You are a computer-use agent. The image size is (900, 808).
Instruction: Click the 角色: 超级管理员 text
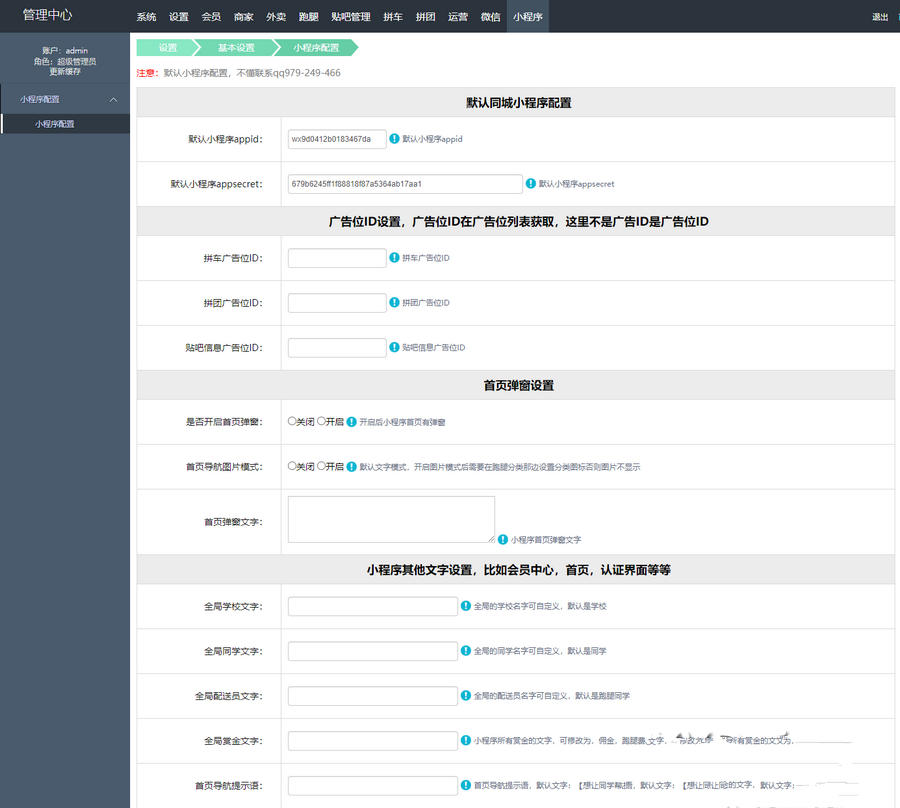[65, 61]
